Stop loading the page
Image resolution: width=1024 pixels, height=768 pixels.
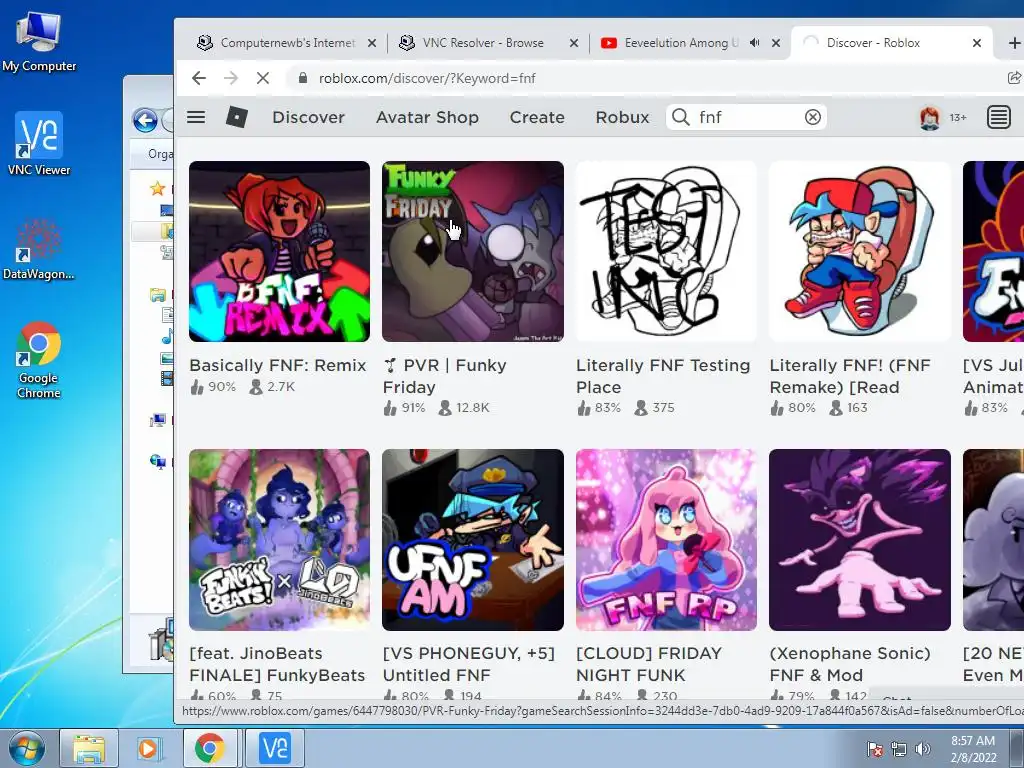click(x=263, y=78)
